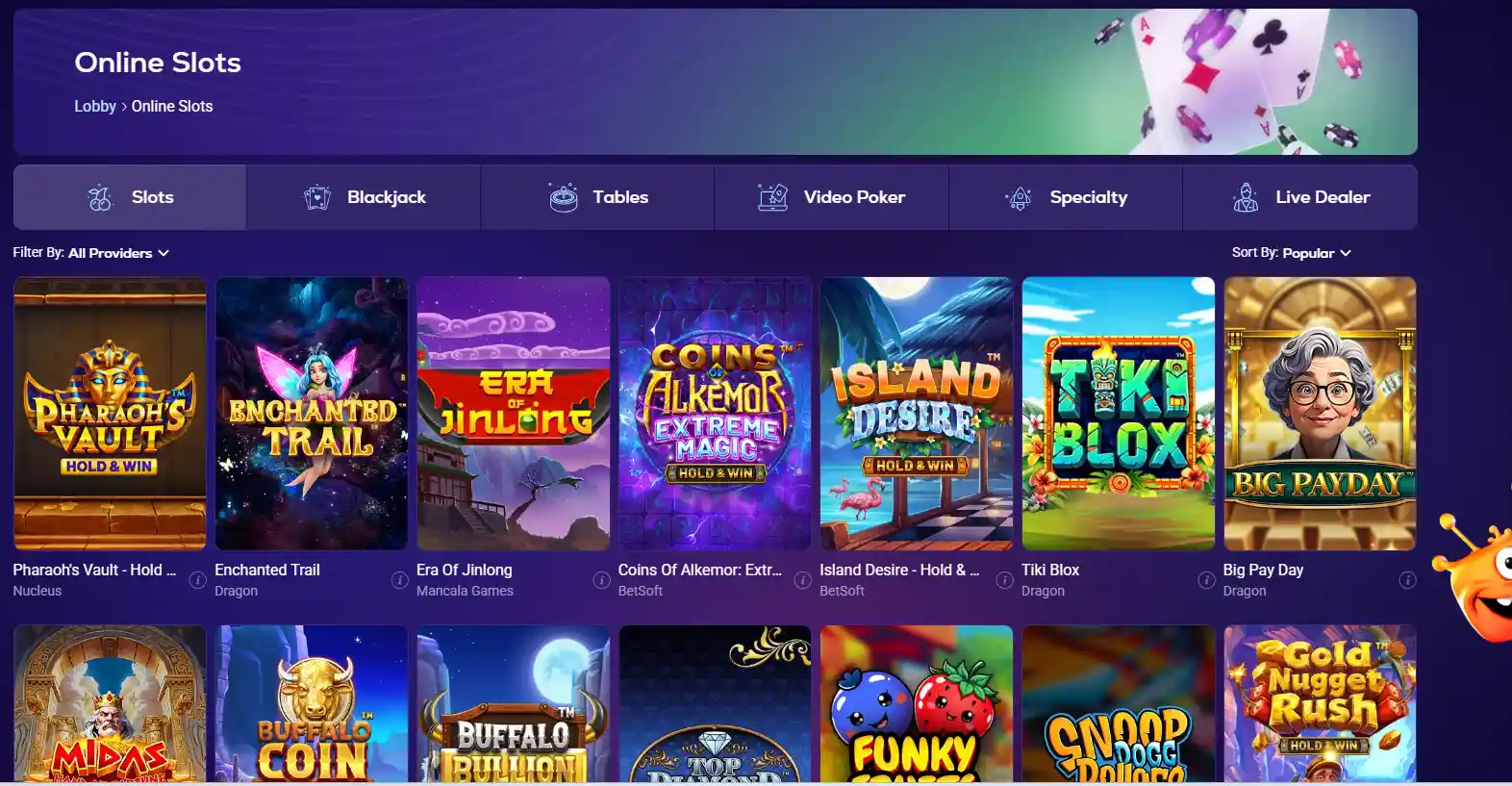This screenshot has width=1512, height=786.
Task: Show info for Pharaoh's Vault
Action: pos(197,580)
